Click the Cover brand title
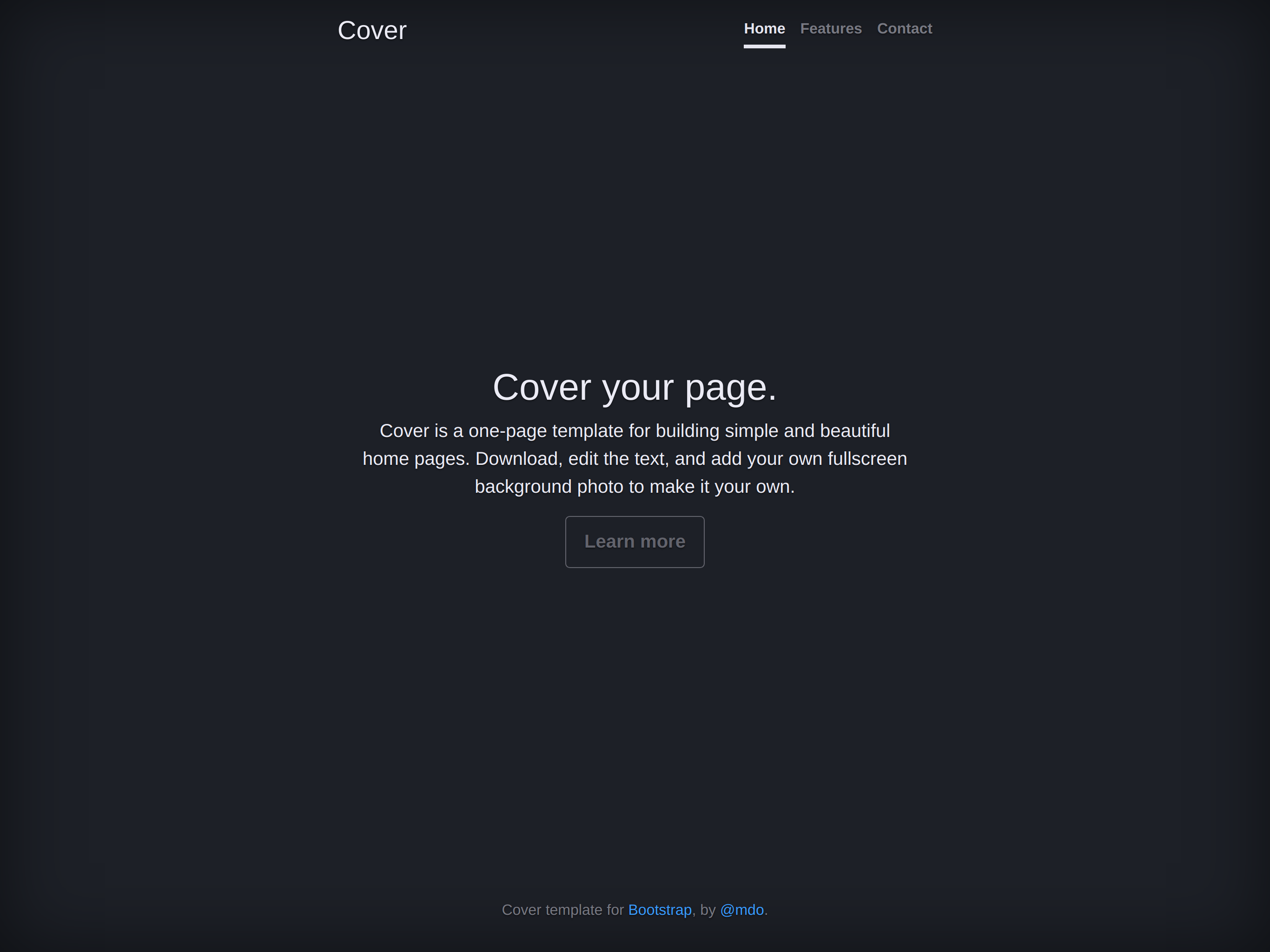The width and height of the screenshot is (1270, 952). point(372,30)
